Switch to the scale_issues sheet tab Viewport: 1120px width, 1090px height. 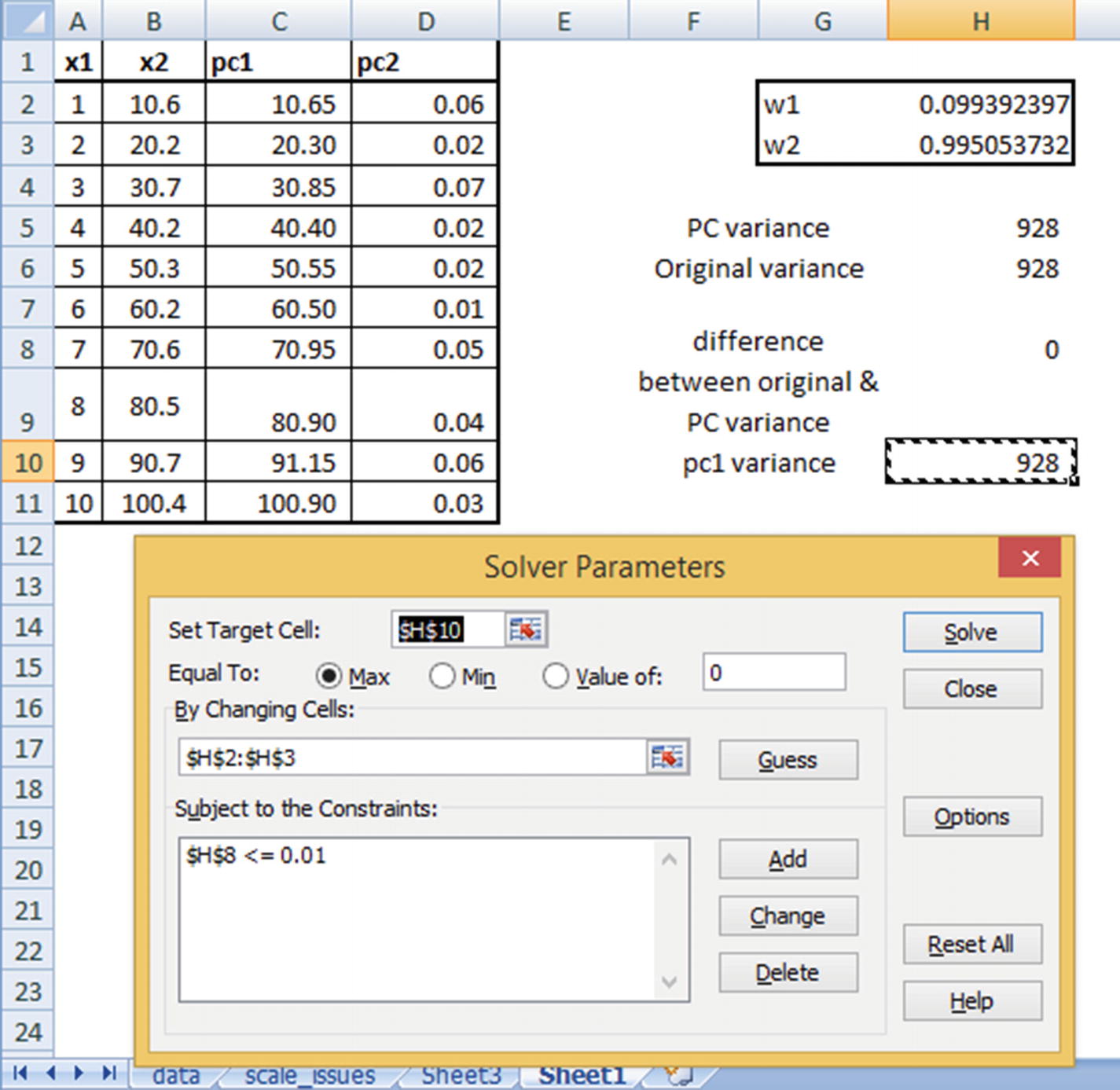310,1075
